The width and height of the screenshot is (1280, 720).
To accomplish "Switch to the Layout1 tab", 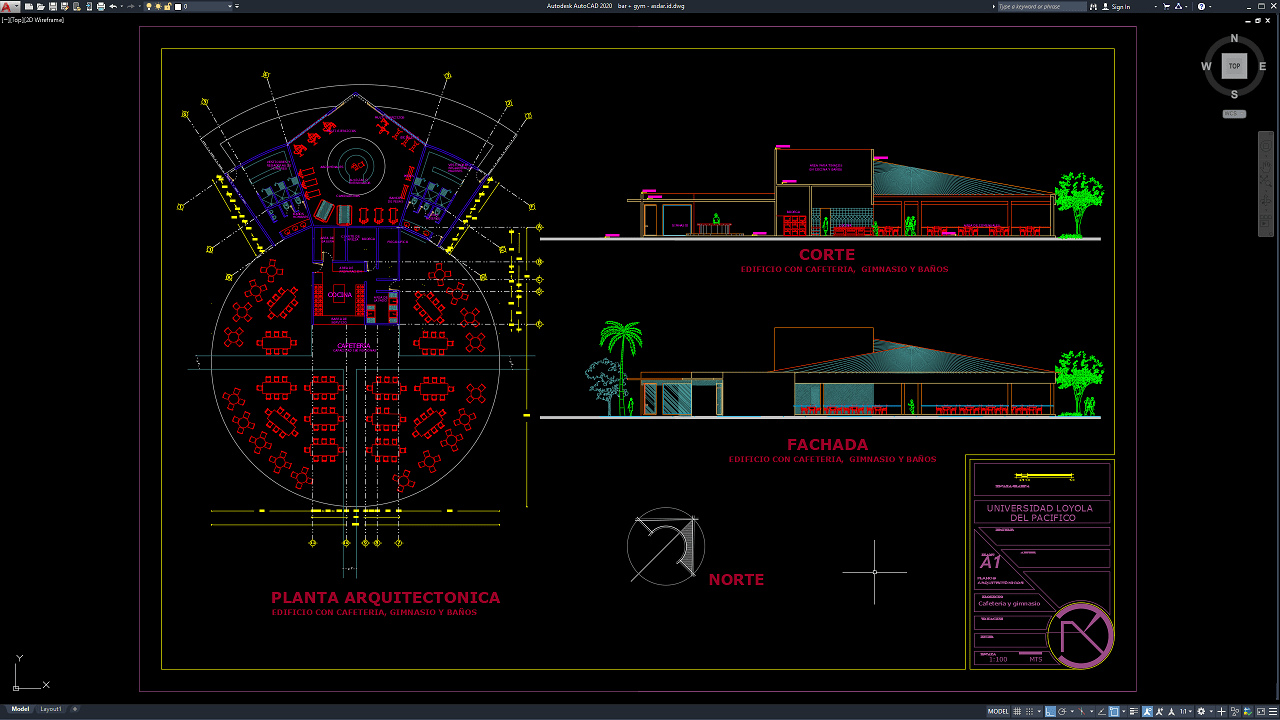I will (50, 709).
